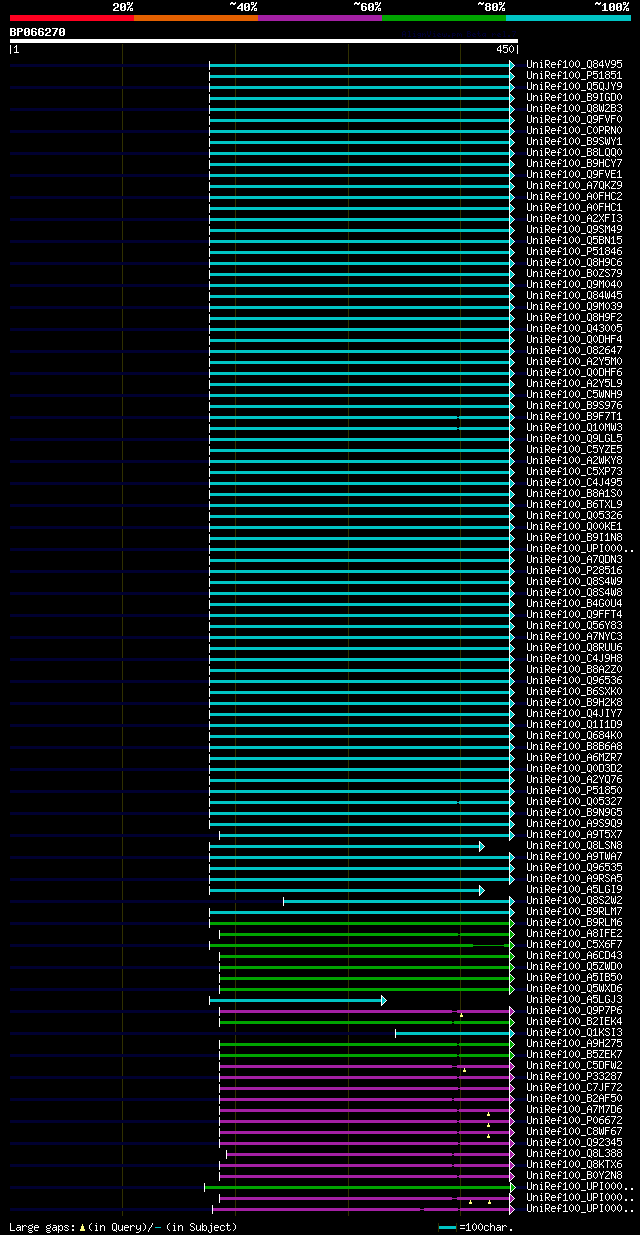The width and height of the screenshot is (640, 1235).
Task: Click the UniRef100_A9T5X7 label
Action: coord(574,834)
